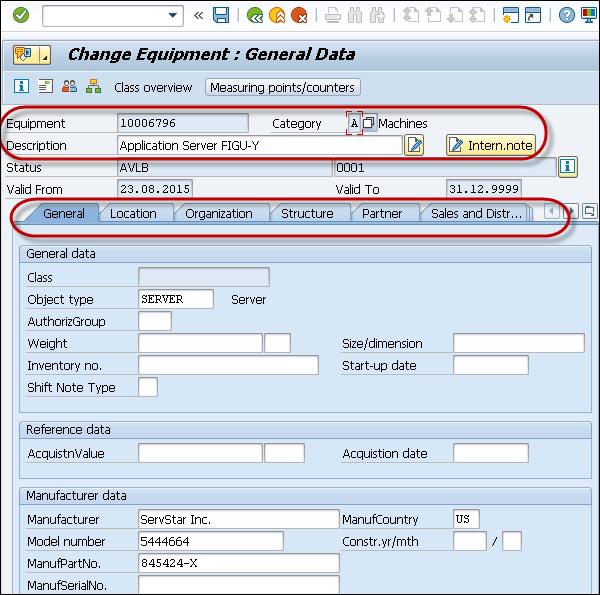Click the Model number field 5444664
600x595 pixels.
coord(211,541)
